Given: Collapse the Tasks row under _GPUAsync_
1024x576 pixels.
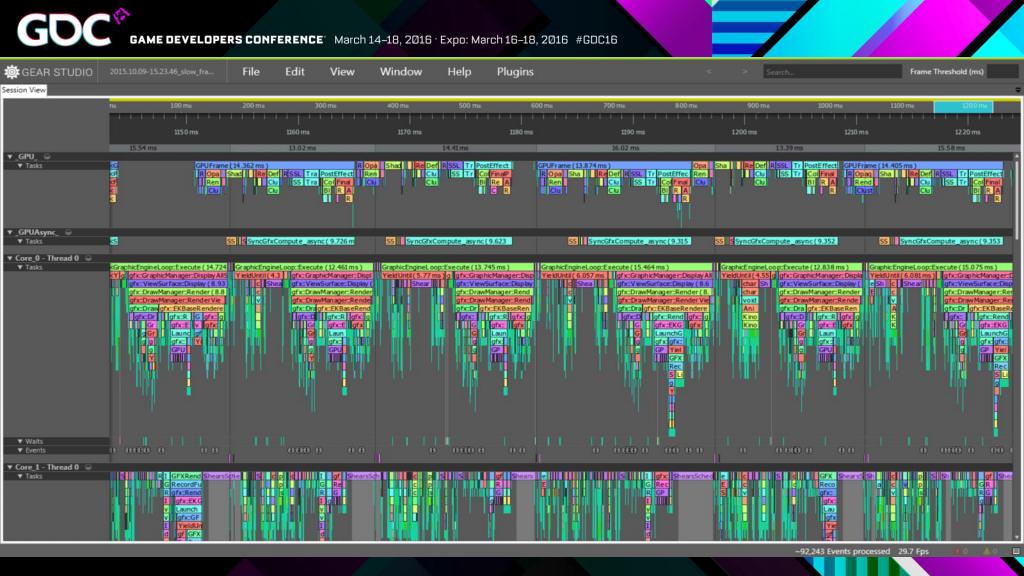Looking at the screenshot, I should click(20, 241).
